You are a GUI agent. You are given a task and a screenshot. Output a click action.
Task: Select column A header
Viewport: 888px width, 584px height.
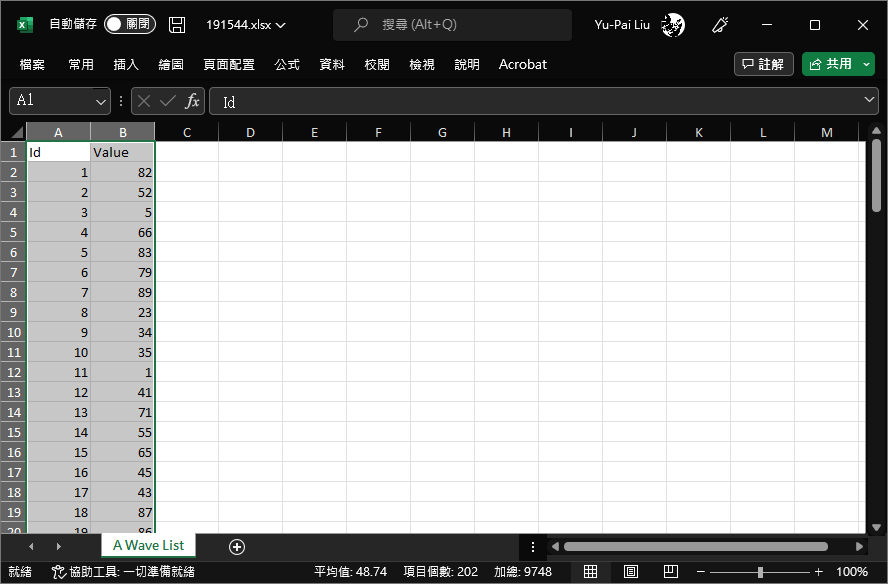(x=58, y=132)
